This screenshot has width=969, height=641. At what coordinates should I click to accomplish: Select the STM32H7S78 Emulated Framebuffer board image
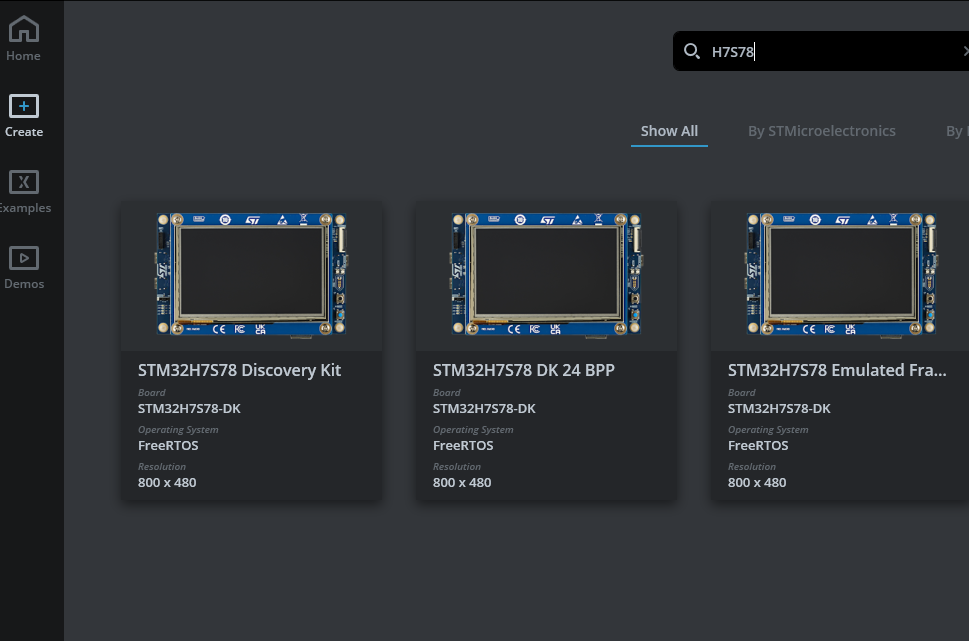[840, 274]
